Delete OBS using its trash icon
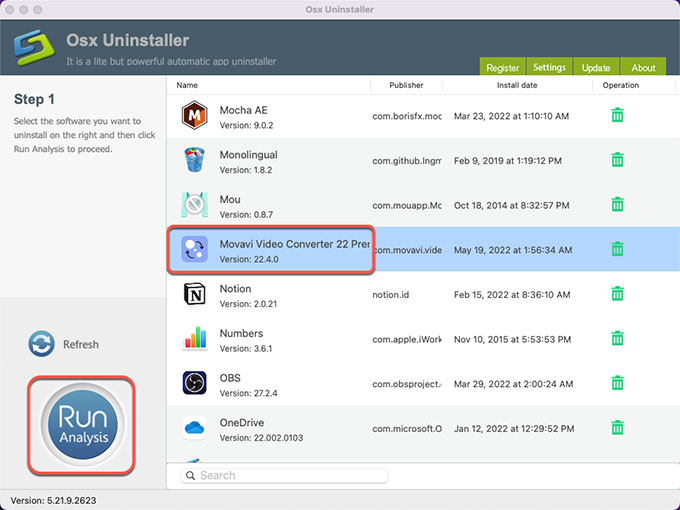This screenshot has width=680, height=510. pyautogui.click(x=617, y=383)
